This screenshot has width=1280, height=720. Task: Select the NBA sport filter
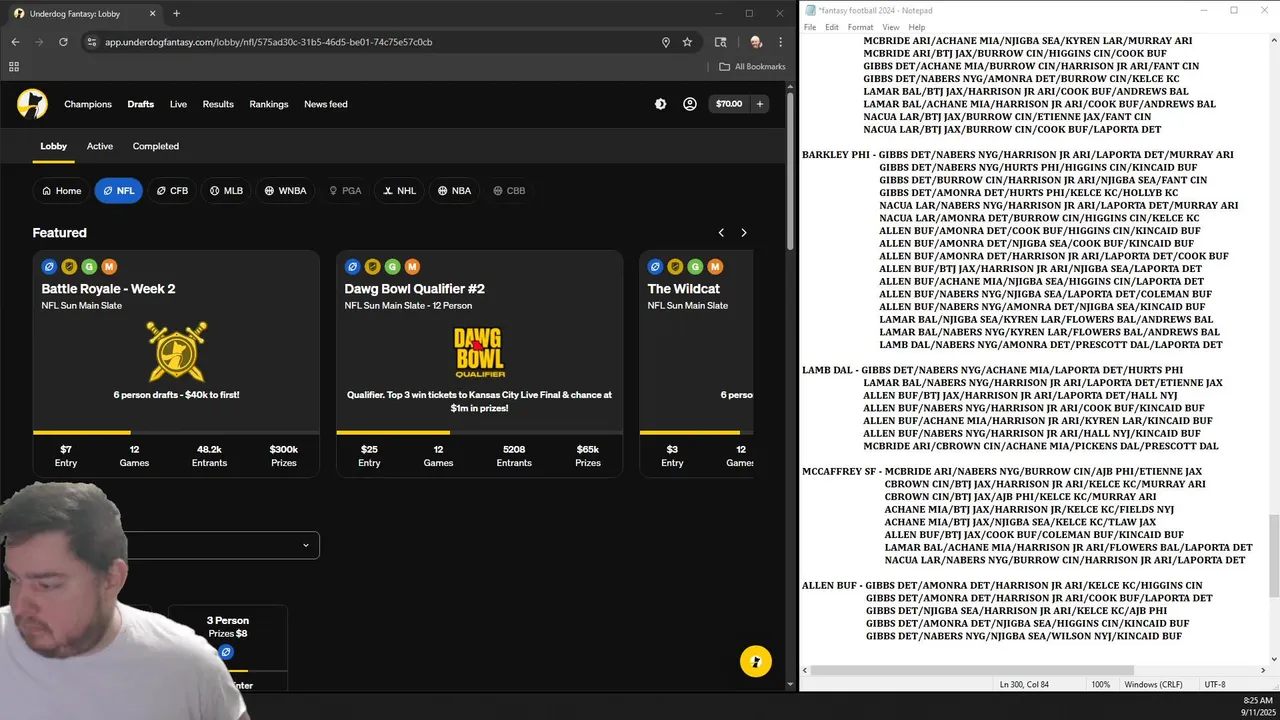(x=454, y=191)
